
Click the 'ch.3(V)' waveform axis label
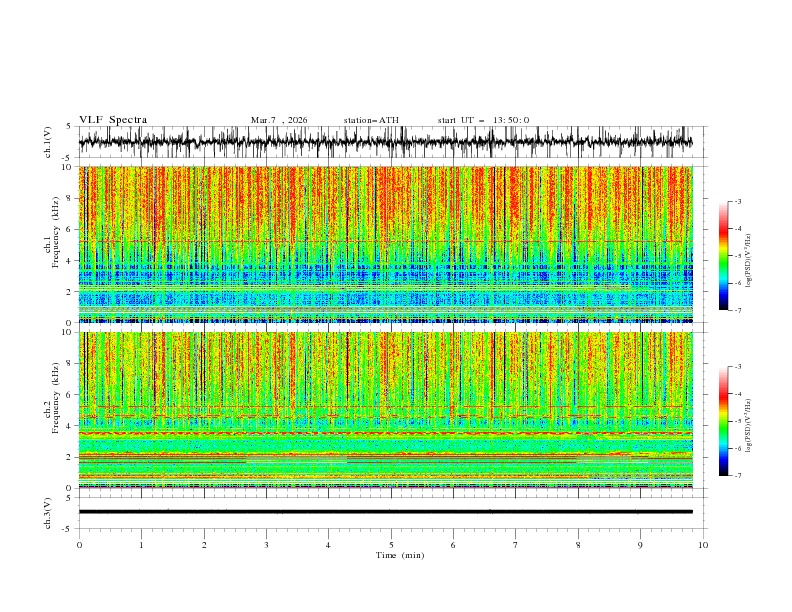click(x=48, y=513)
